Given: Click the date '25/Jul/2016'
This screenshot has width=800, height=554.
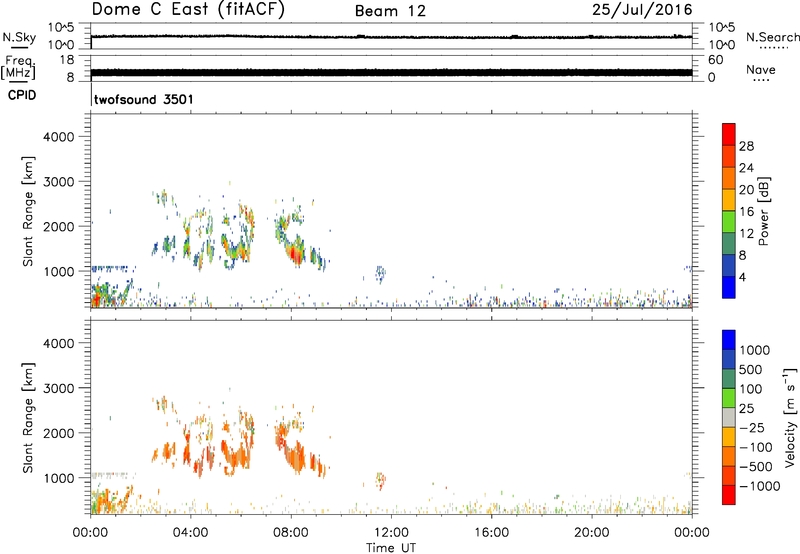Looking at the screenshot, I should tap(642, 10).
